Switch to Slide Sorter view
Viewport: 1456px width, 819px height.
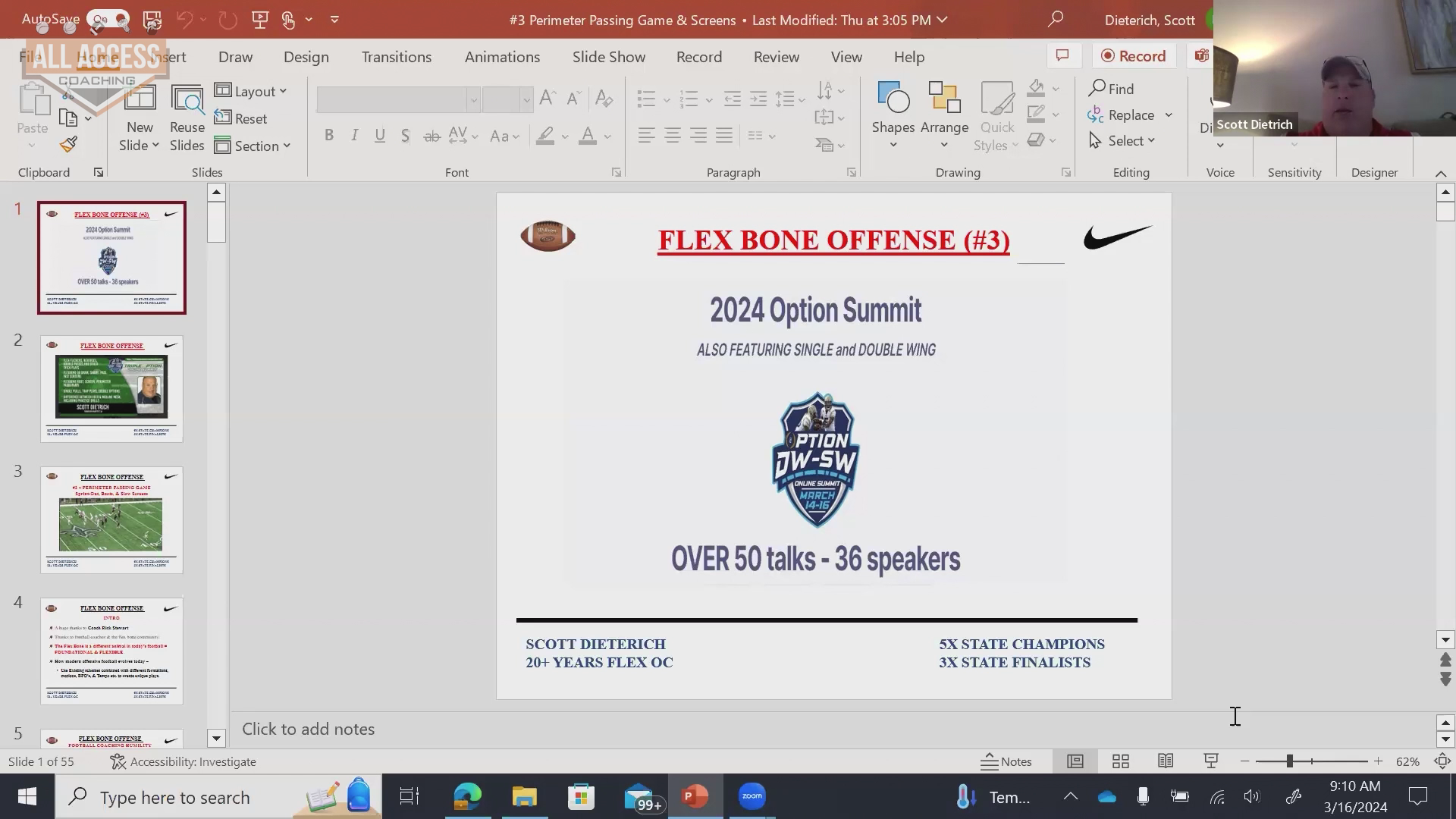point(1121,761)
